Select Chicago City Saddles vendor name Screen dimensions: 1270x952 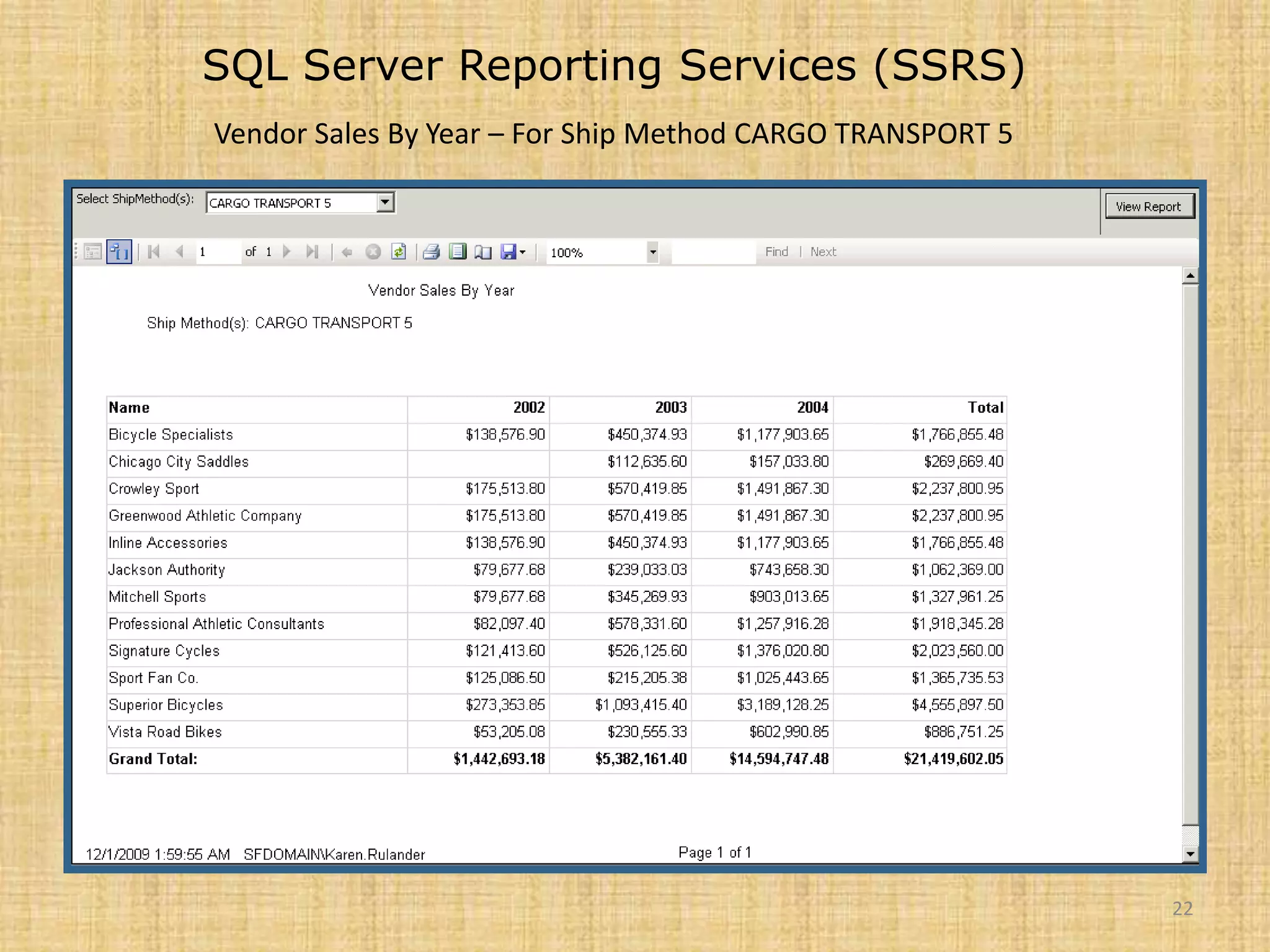click(179, 462)
